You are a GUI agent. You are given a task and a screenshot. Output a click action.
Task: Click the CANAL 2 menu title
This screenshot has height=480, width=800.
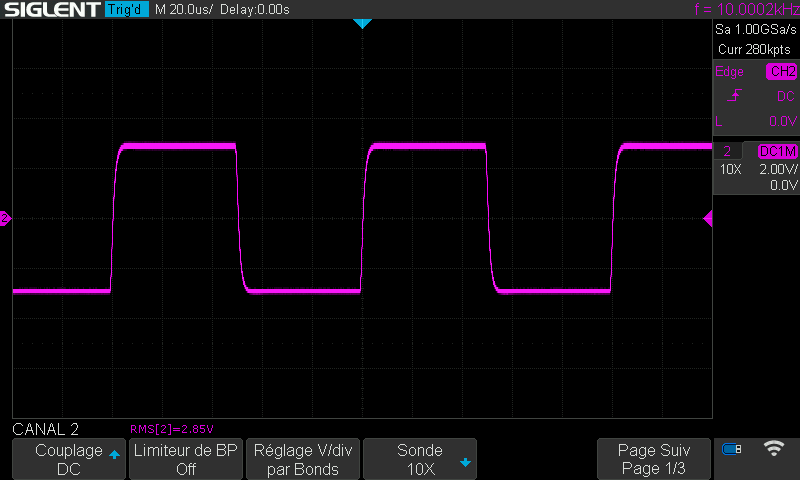45,430
